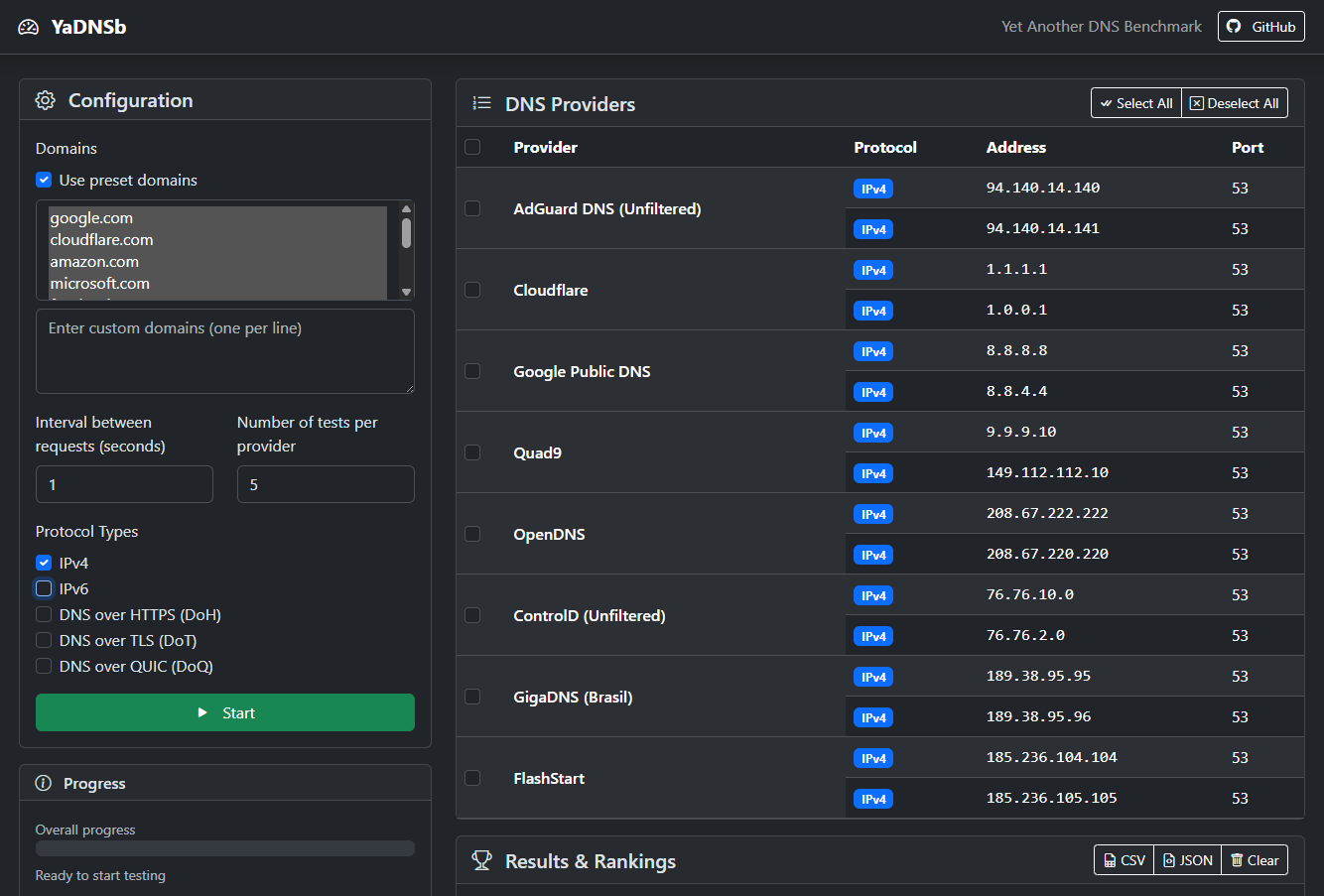The height and width of the screenshot is (896, 1324).
Task: Check the FlashStart provider checkbox
Action: coord(472,778)
